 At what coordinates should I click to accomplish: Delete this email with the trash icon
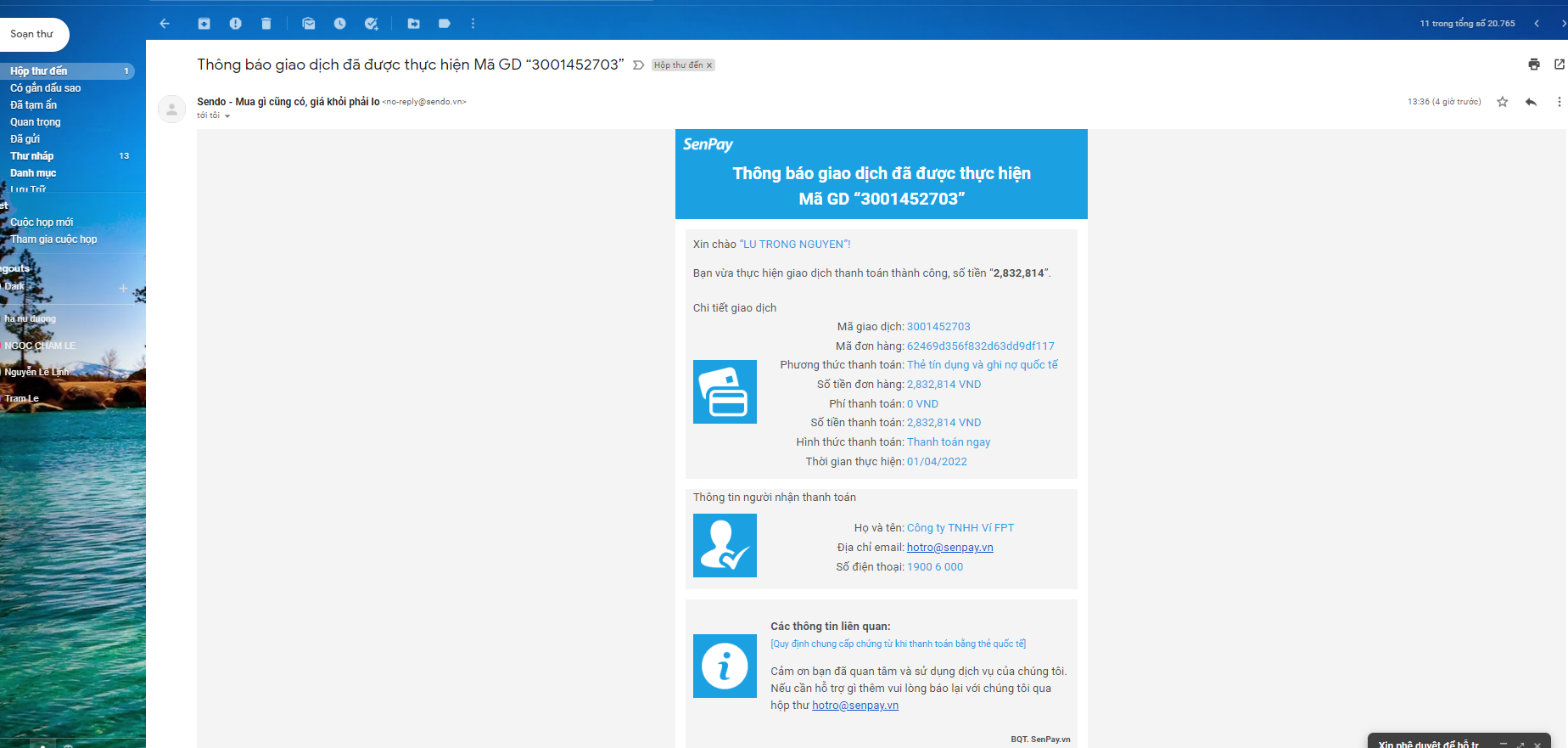tap(266, 24)
